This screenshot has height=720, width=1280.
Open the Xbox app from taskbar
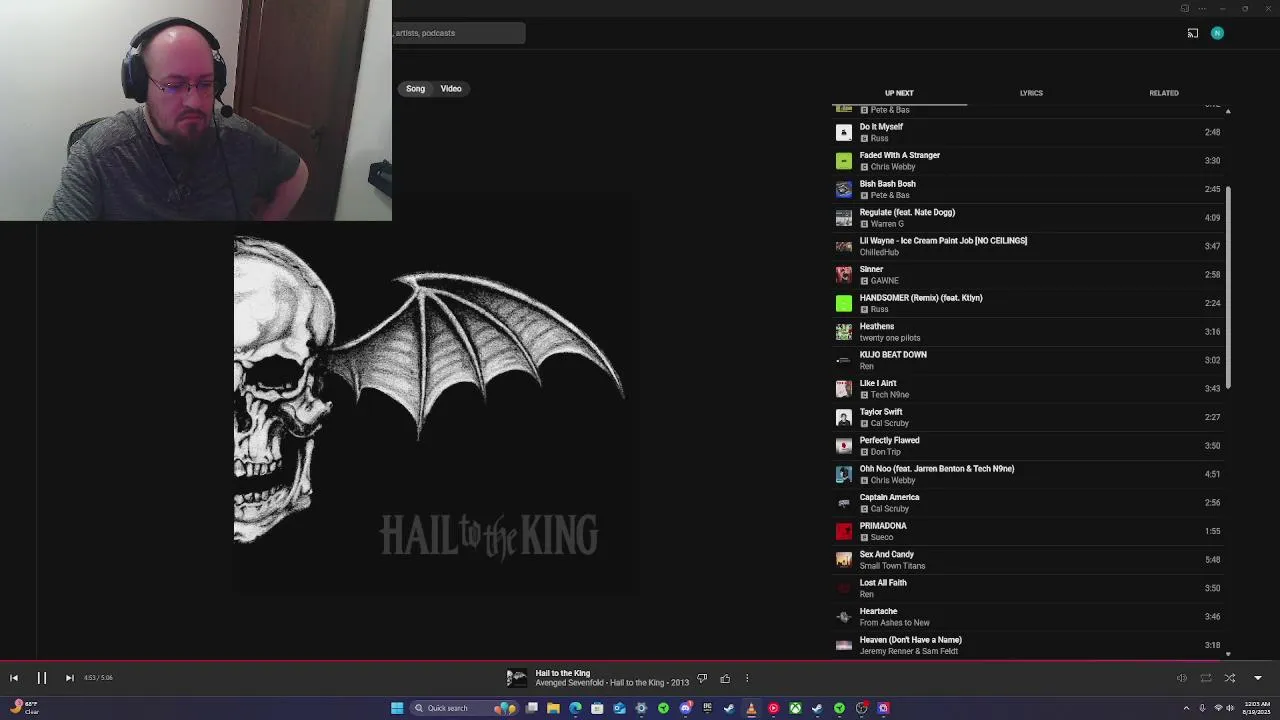[795, 708]
